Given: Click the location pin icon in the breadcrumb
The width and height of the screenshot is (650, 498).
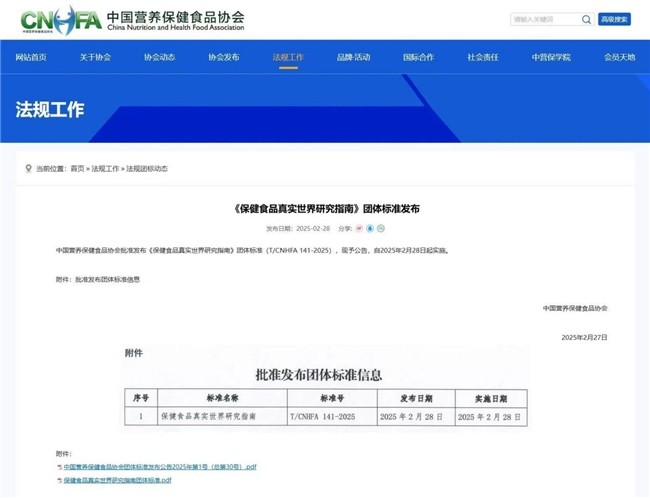Looking at the screenshot, I should pos(28,168).
